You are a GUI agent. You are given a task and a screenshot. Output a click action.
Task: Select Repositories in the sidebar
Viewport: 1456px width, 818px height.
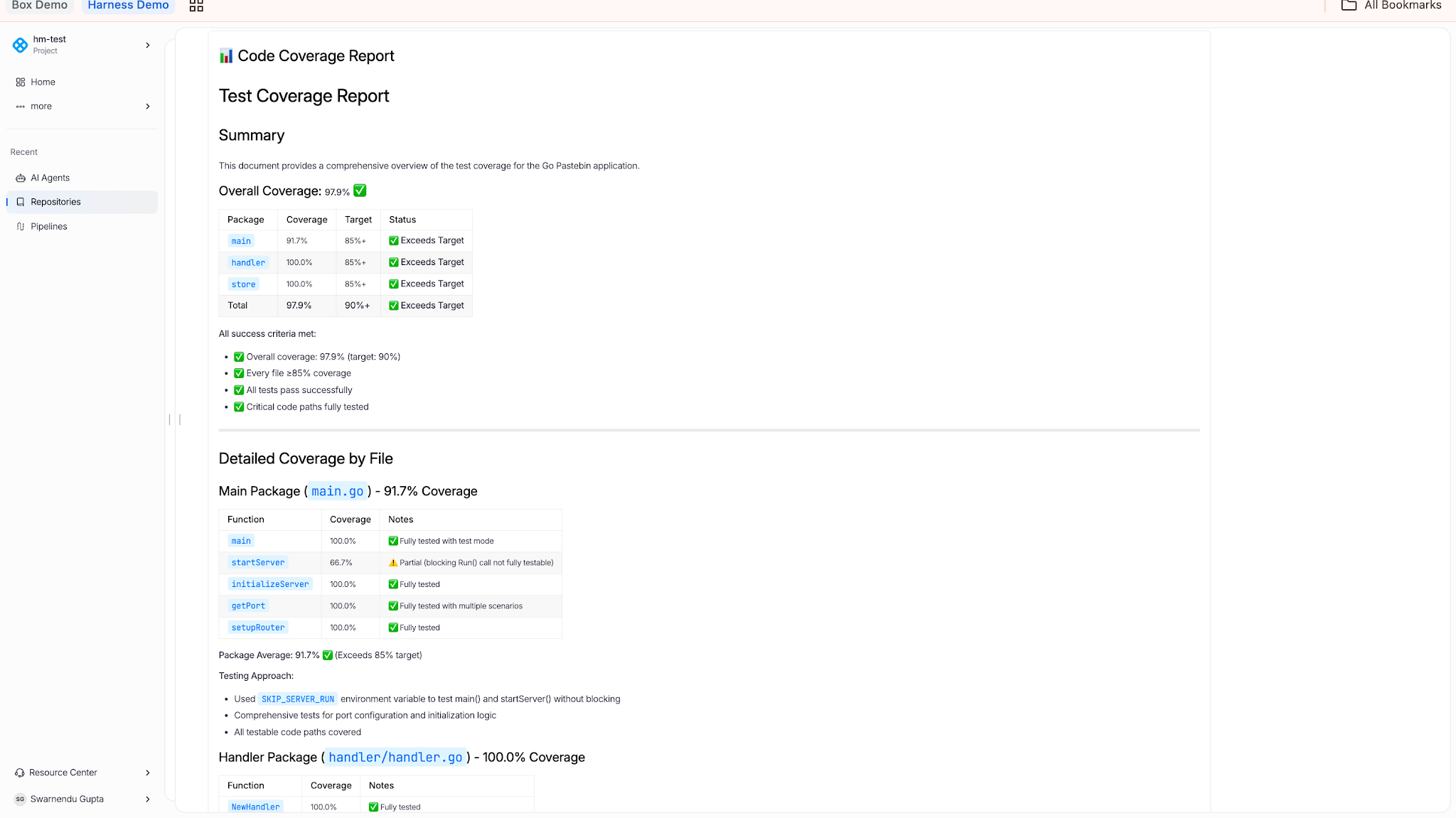pos(82,203)
